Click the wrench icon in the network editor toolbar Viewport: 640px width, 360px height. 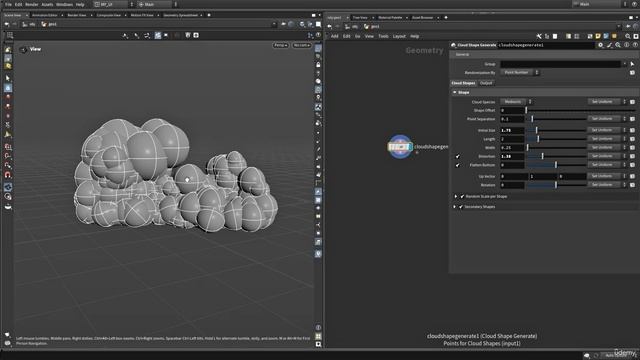[539, 36]
